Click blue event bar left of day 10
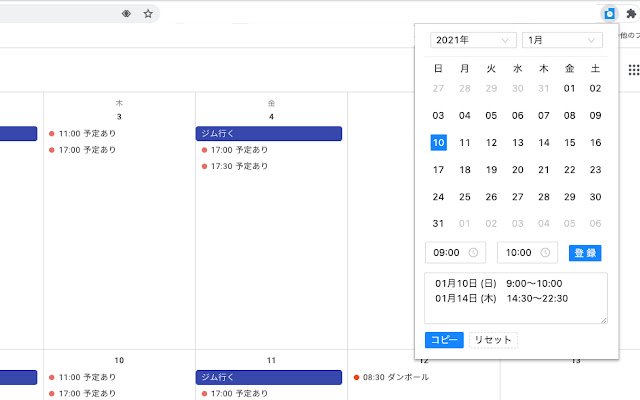This screenshot has width=640, height=400. point(18,377)
